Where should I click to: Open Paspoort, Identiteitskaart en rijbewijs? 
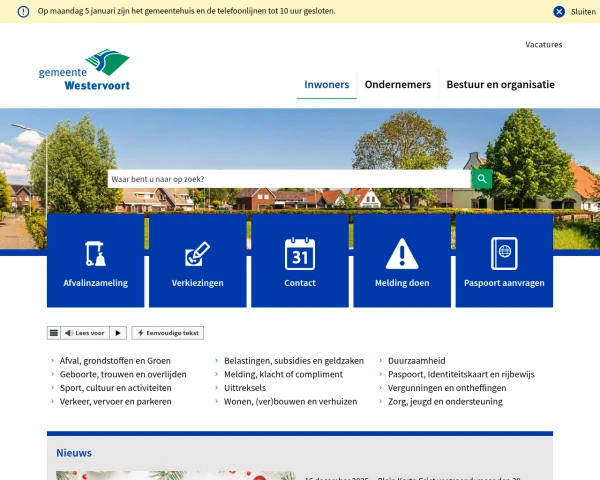pos(461,374)
